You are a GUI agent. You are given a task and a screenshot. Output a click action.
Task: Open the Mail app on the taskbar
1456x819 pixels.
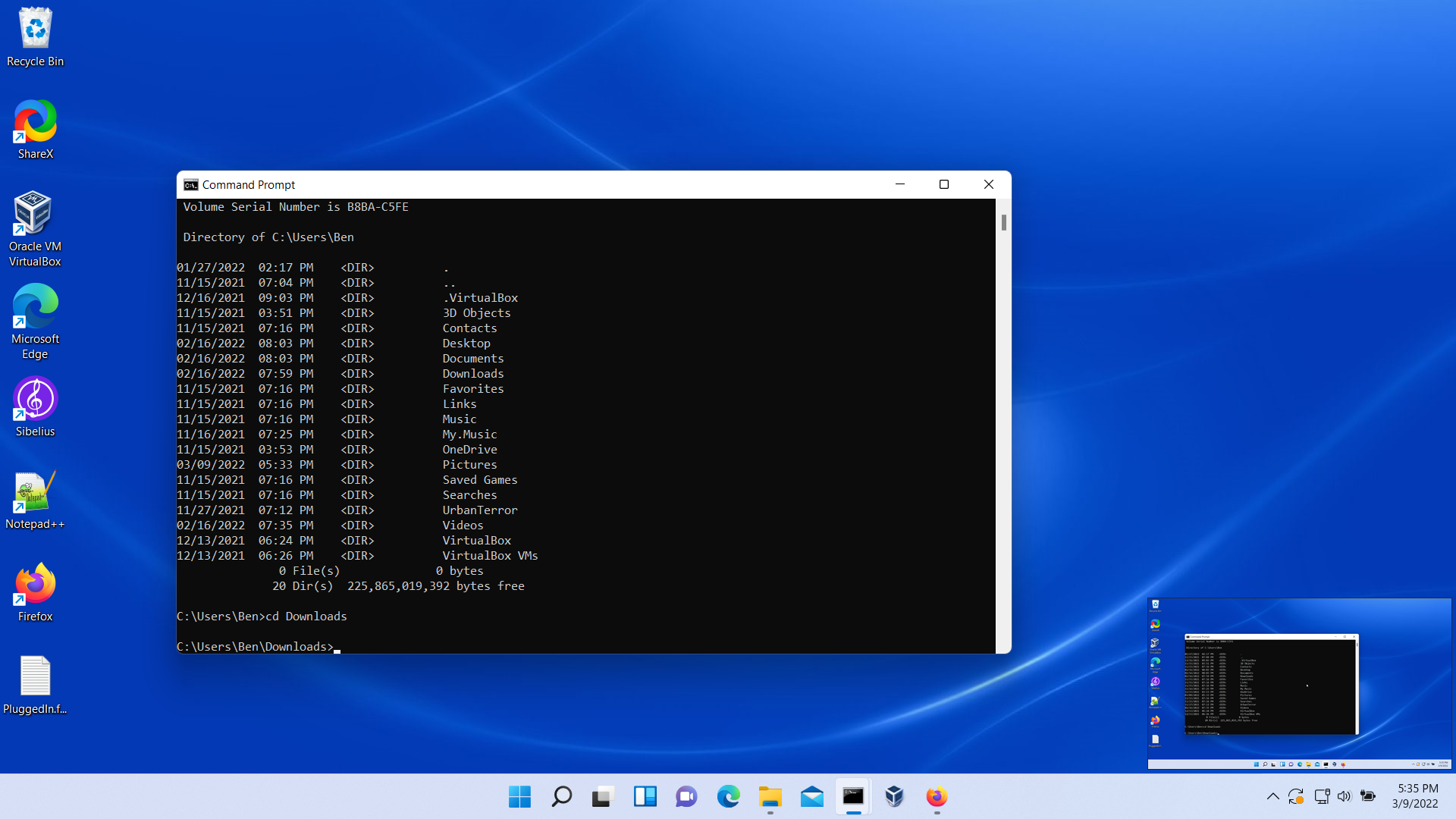[x=811, y=796]
